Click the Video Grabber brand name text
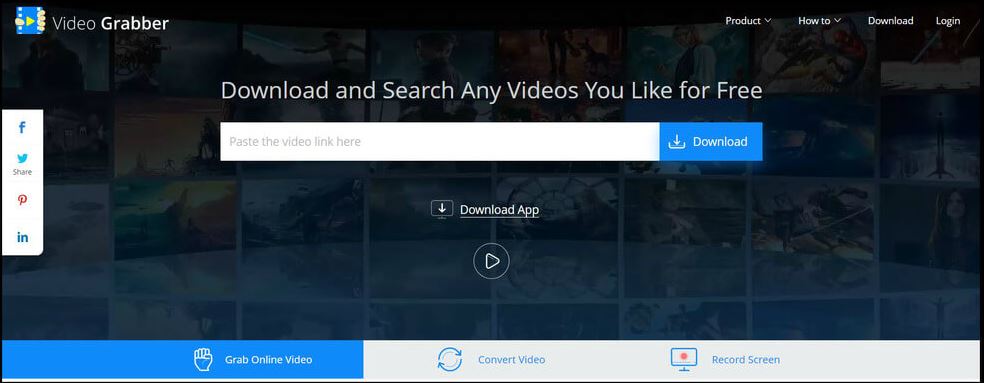Viewport: 984px width, 383px height. 110,23
